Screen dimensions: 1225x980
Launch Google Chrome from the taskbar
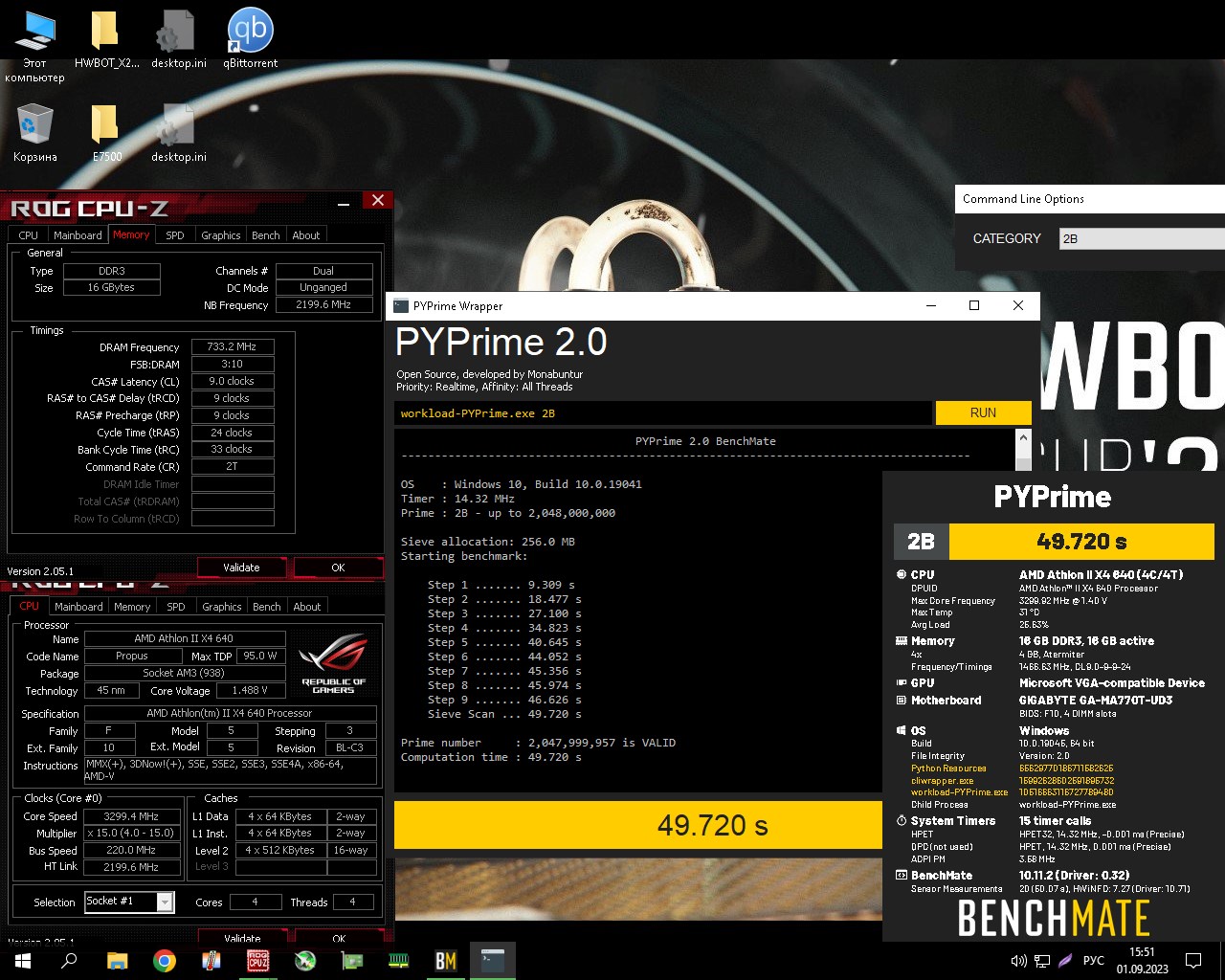click(165, 961)
